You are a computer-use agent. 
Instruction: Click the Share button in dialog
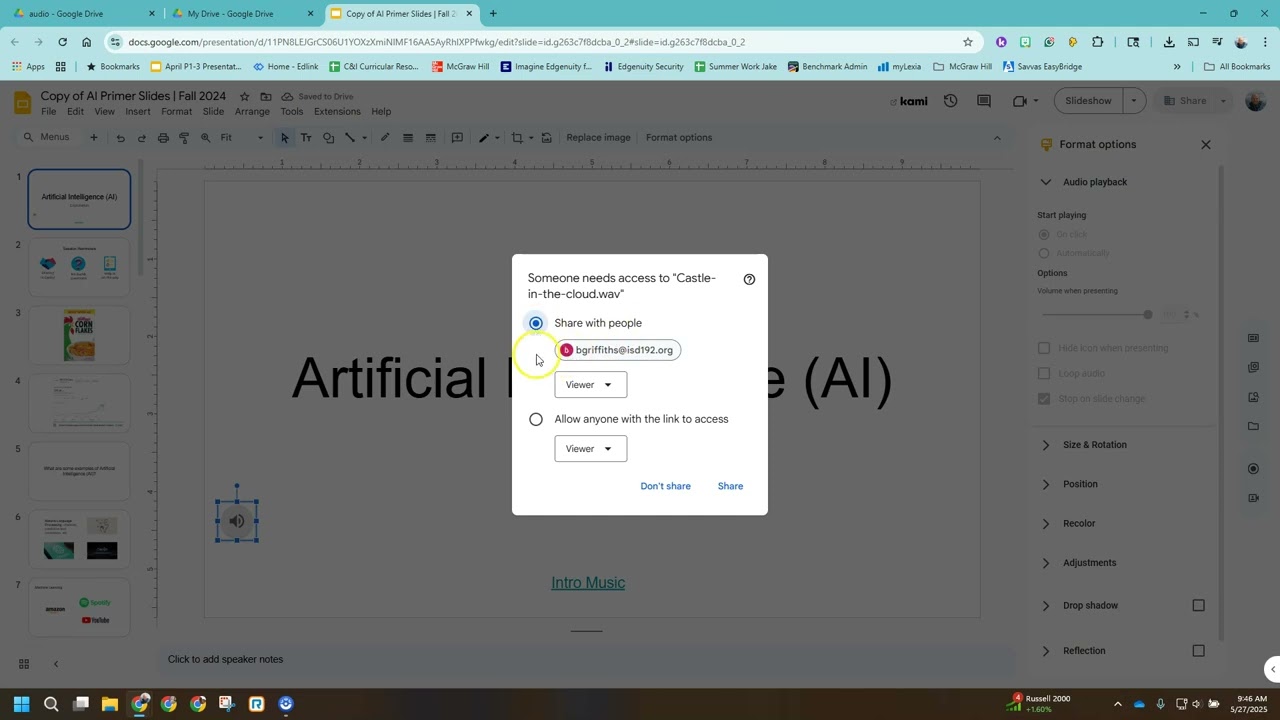pos(730,486)
